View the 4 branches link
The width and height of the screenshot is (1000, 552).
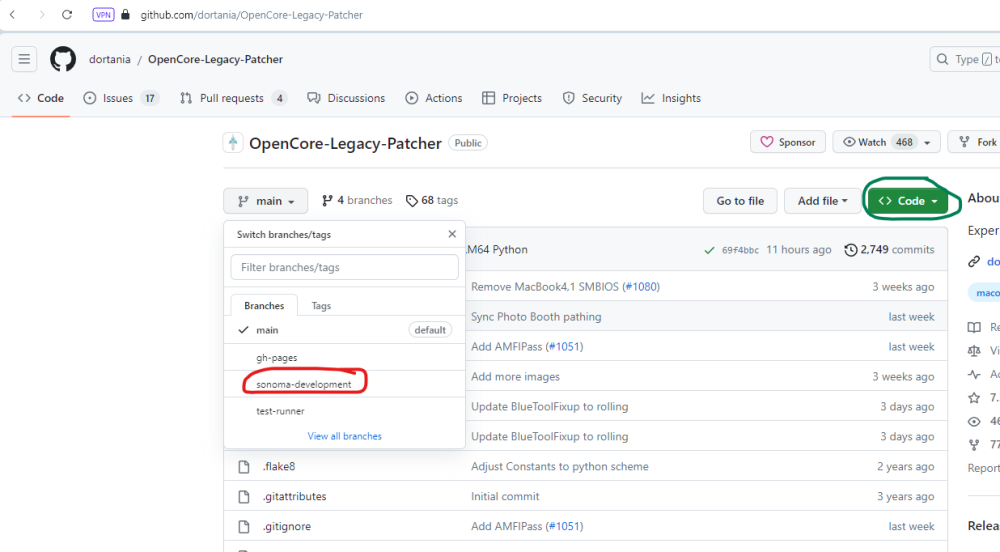click(x=357, y=200)
